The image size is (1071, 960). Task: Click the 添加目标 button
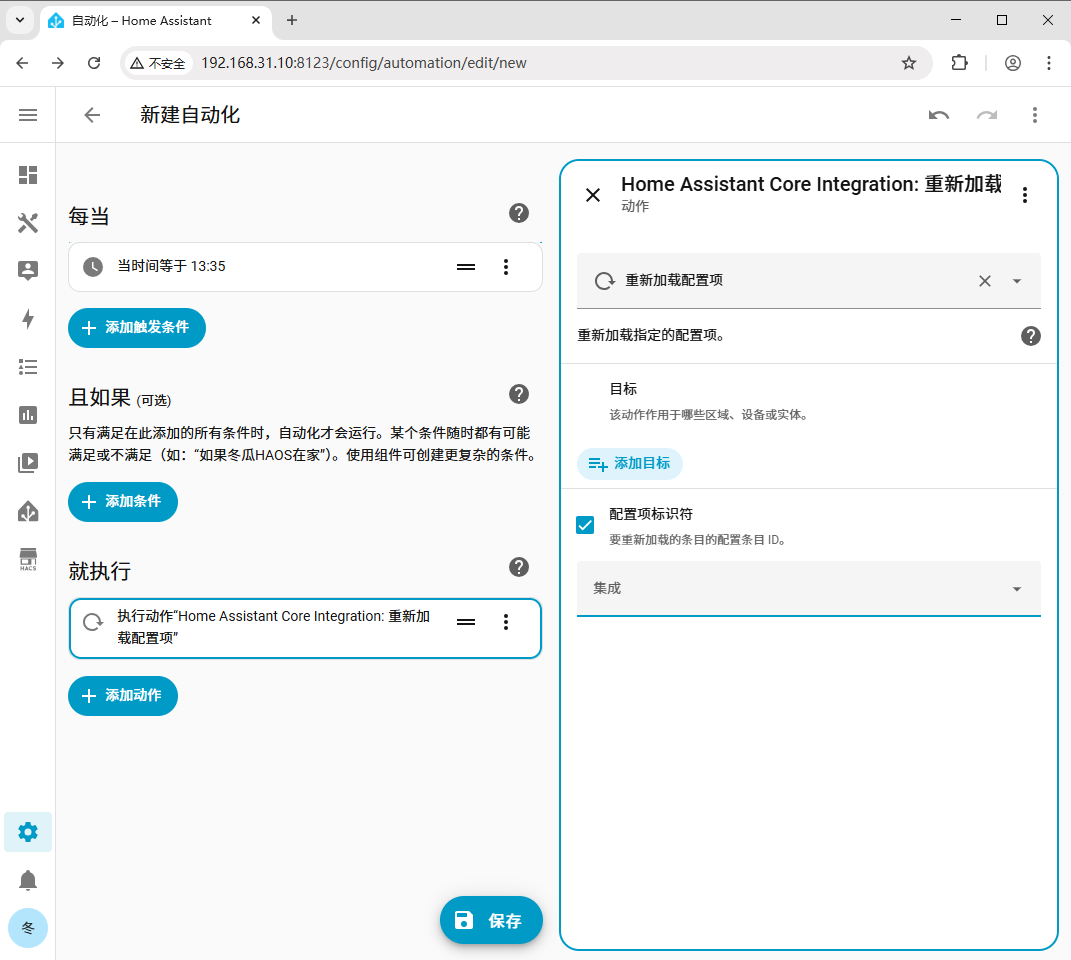click(630, 464)
